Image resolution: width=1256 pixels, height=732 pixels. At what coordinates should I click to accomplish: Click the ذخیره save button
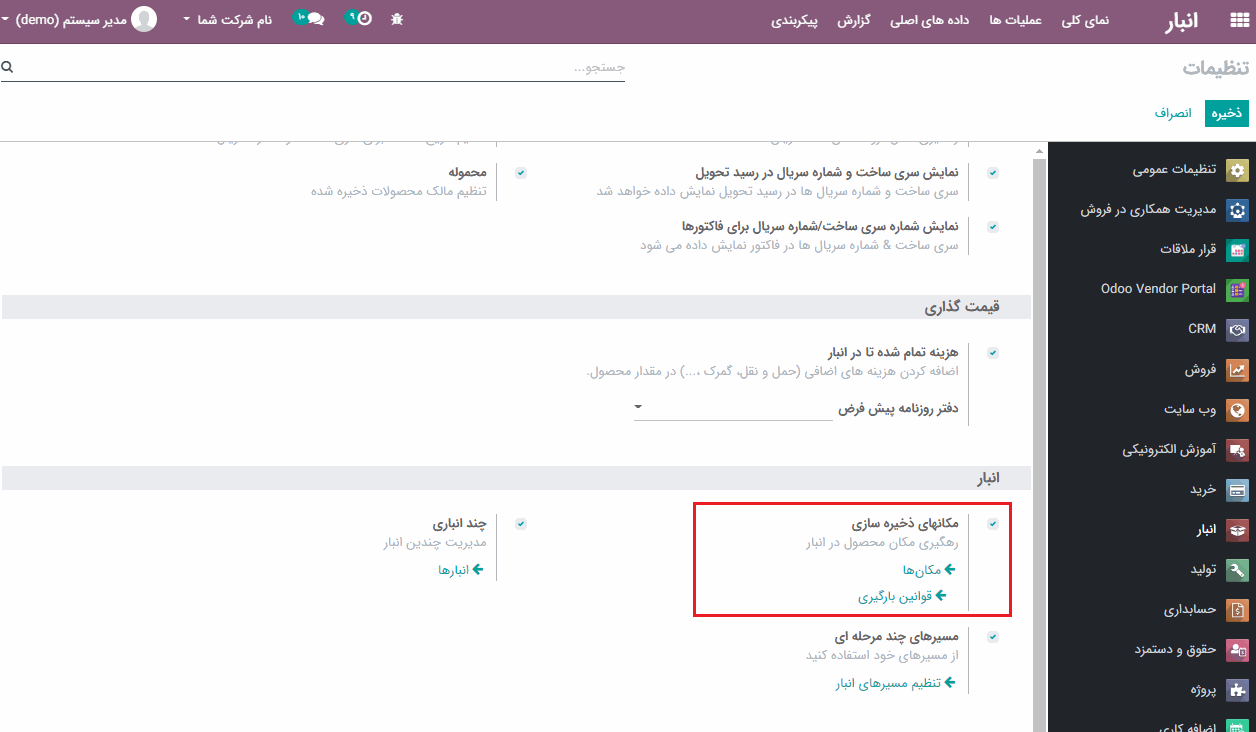tap(1227, 113)
